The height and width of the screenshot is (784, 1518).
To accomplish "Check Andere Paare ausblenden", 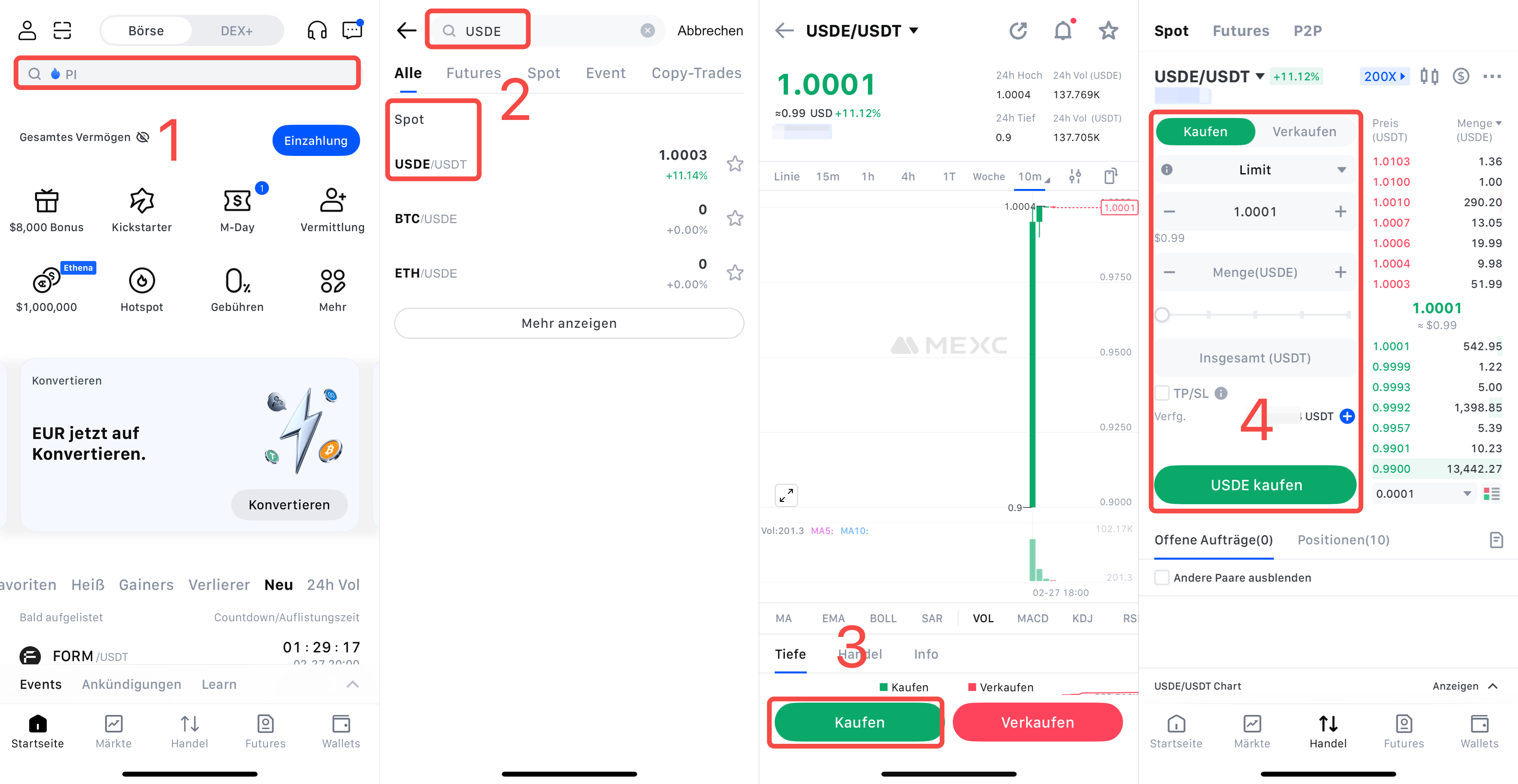I will 1162,577.
